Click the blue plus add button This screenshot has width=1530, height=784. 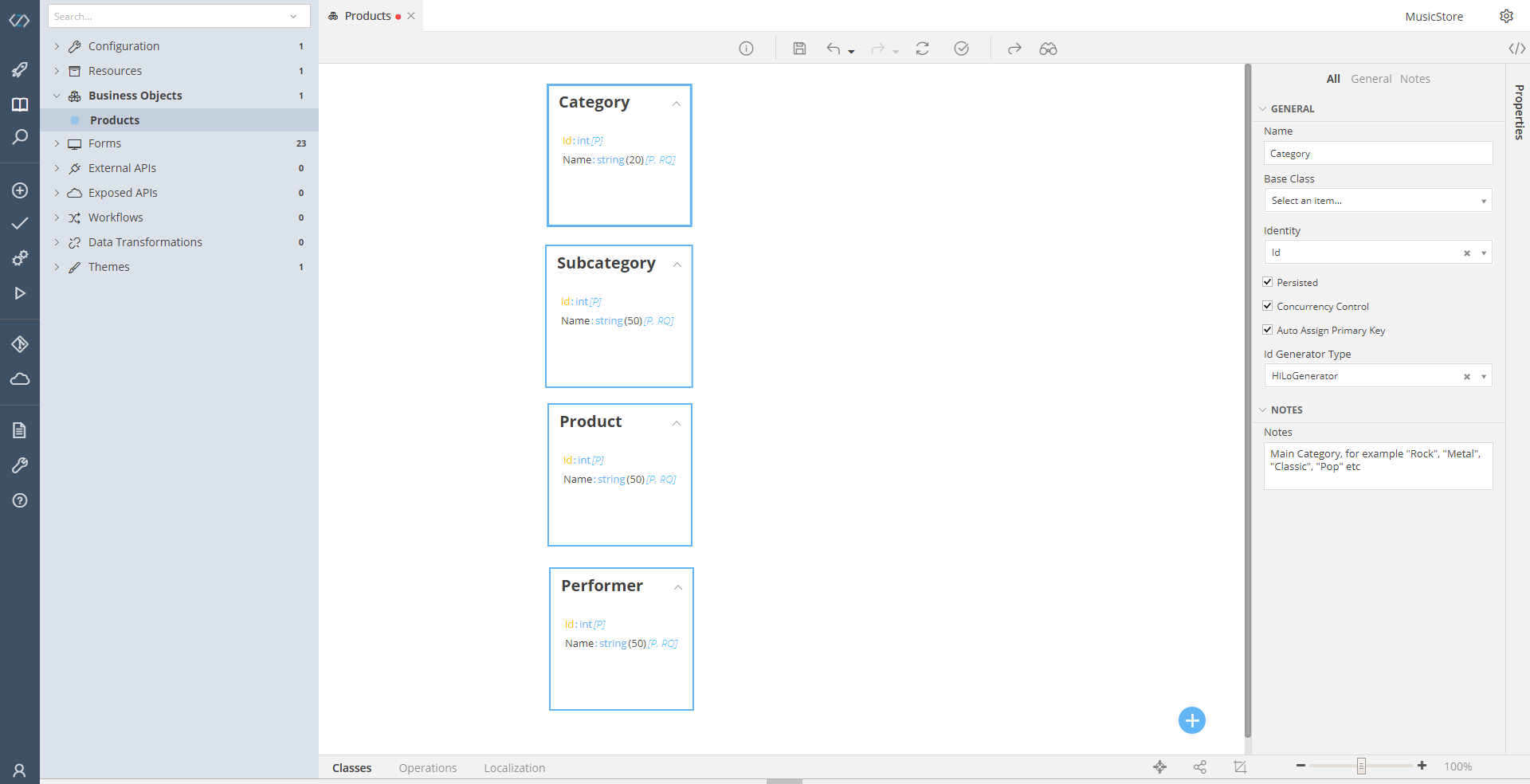pos(1191,720)
